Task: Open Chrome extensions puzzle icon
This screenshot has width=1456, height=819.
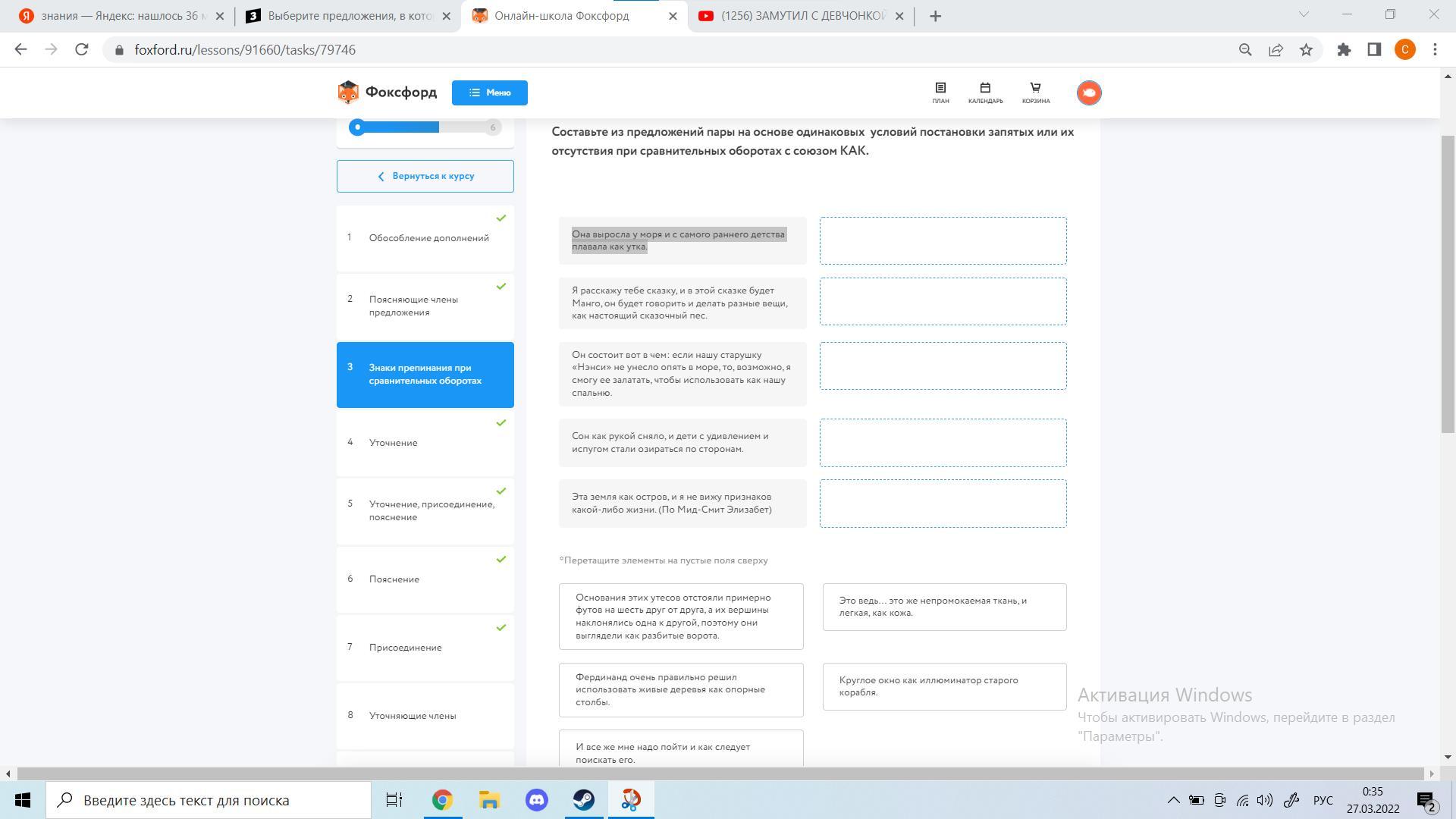Action: pyautogui.click(x=1344, y=50)
